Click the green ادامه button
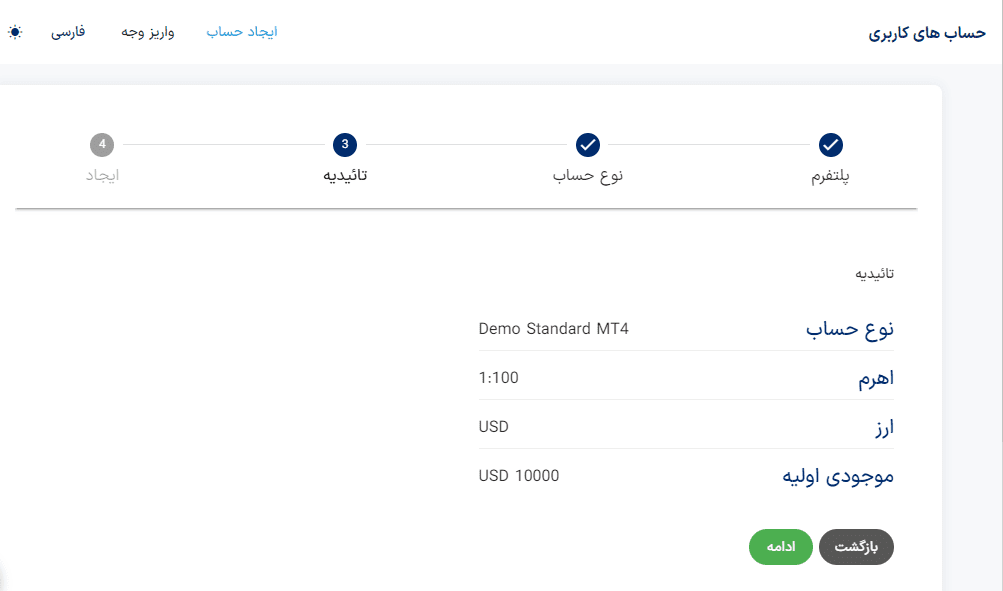 (x=780, y=547)
